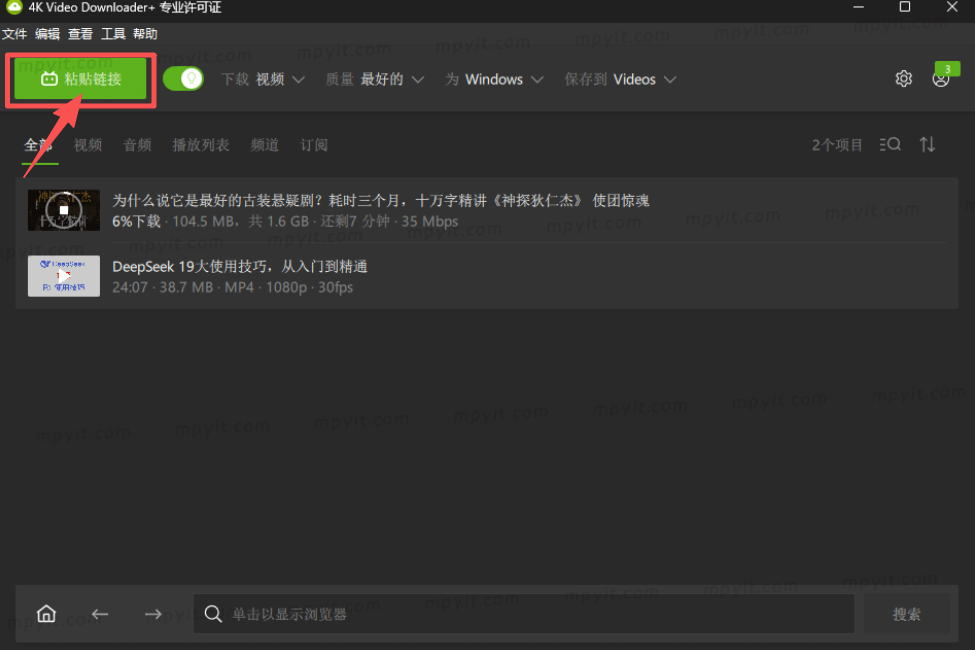Screen dimensions: 975x650
Task: Open the 查看 menu
Action: 80,34
